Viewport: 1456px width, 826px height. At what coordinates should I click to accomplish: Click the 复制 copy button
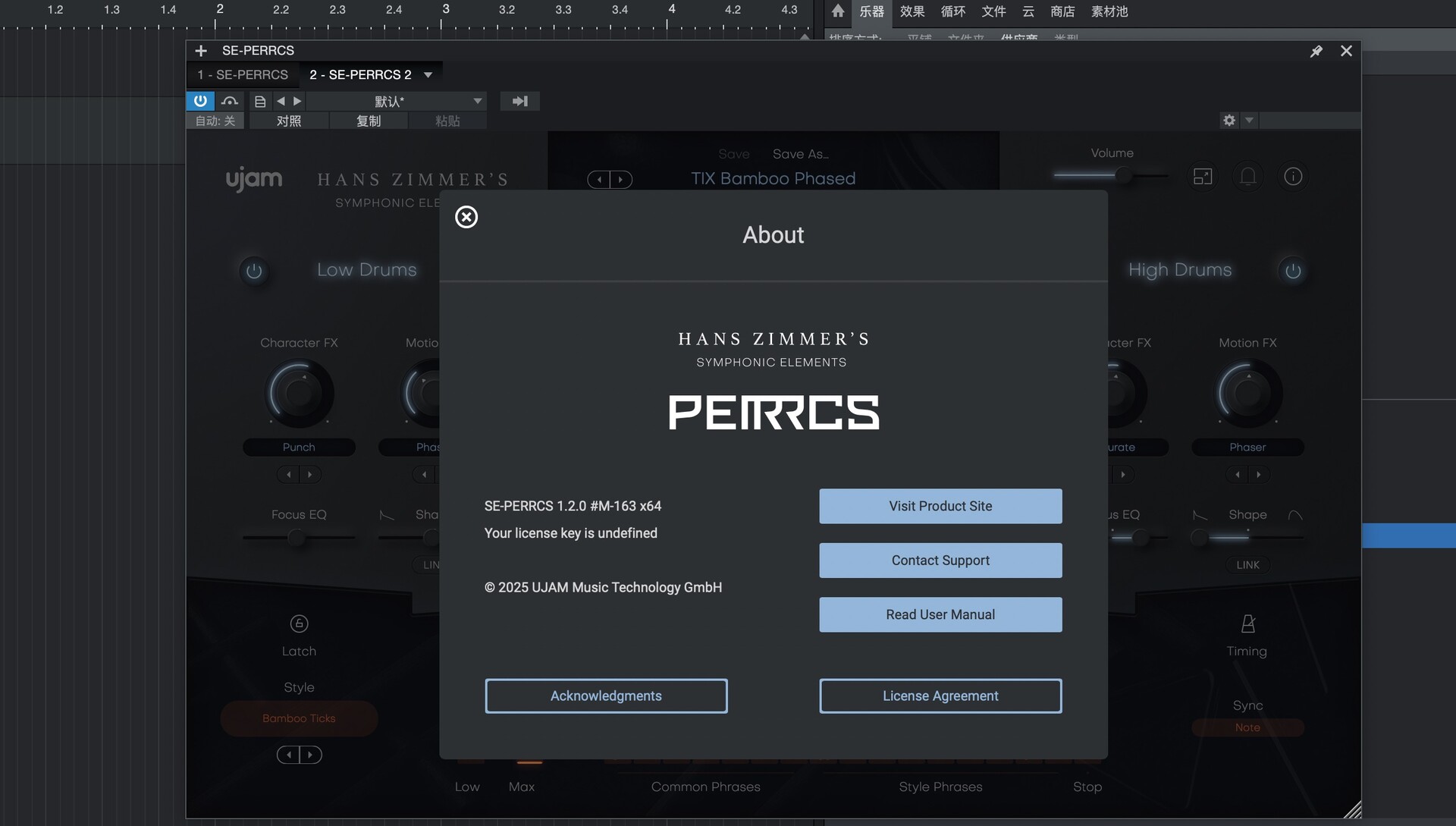[369, 121]
